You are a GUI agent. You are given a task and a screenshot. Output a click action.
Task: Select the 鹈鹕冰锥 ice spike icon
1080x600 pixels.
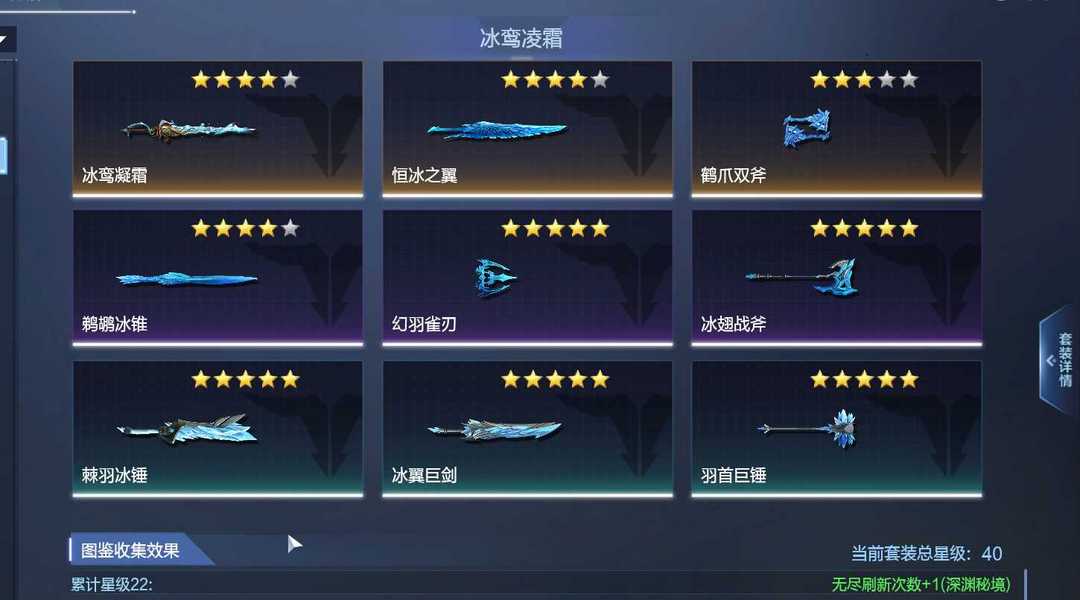tap(187, 279)
